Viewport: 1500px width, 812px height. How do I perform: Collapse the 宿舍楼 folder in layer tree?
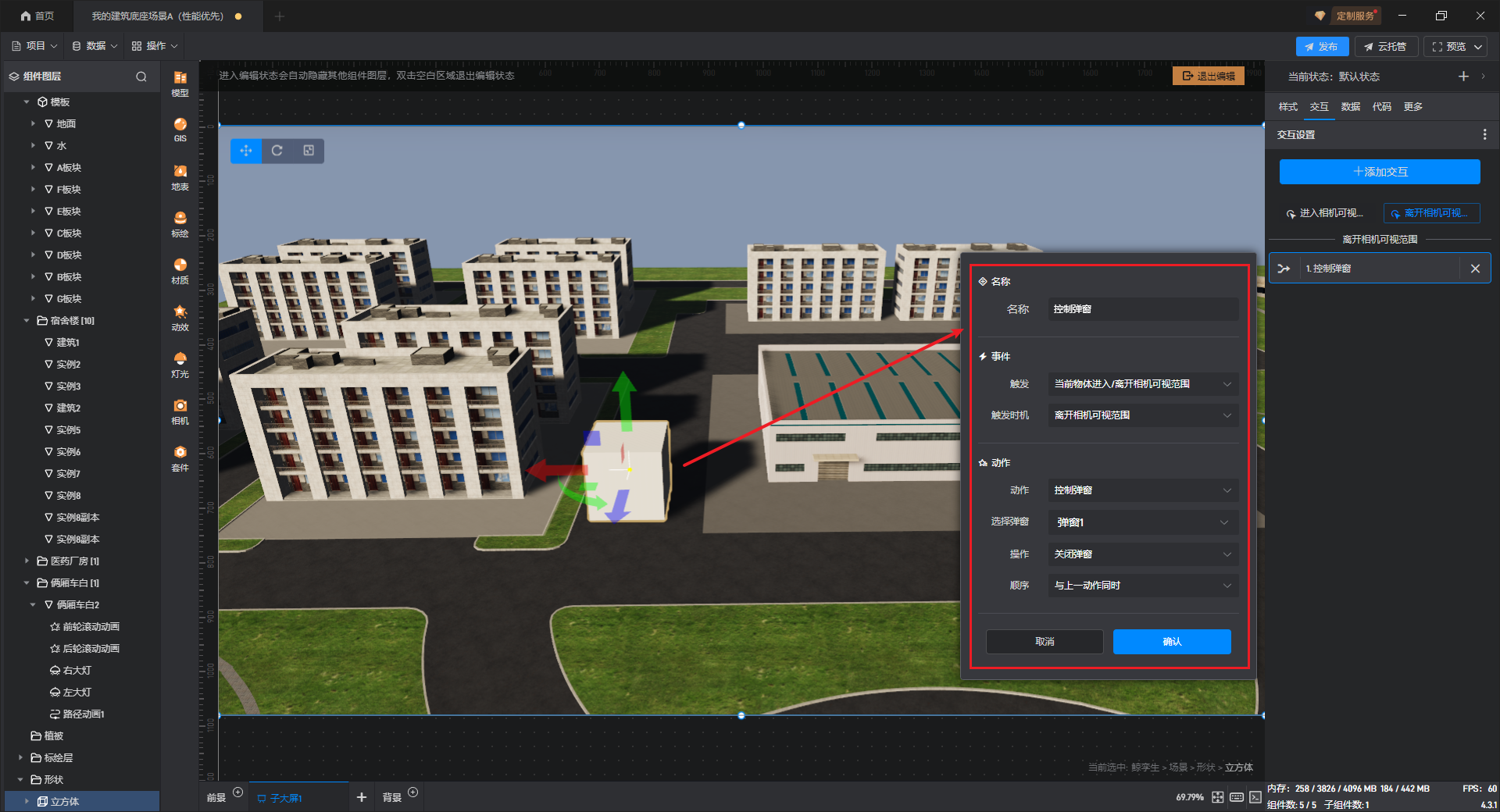(27, 321)
